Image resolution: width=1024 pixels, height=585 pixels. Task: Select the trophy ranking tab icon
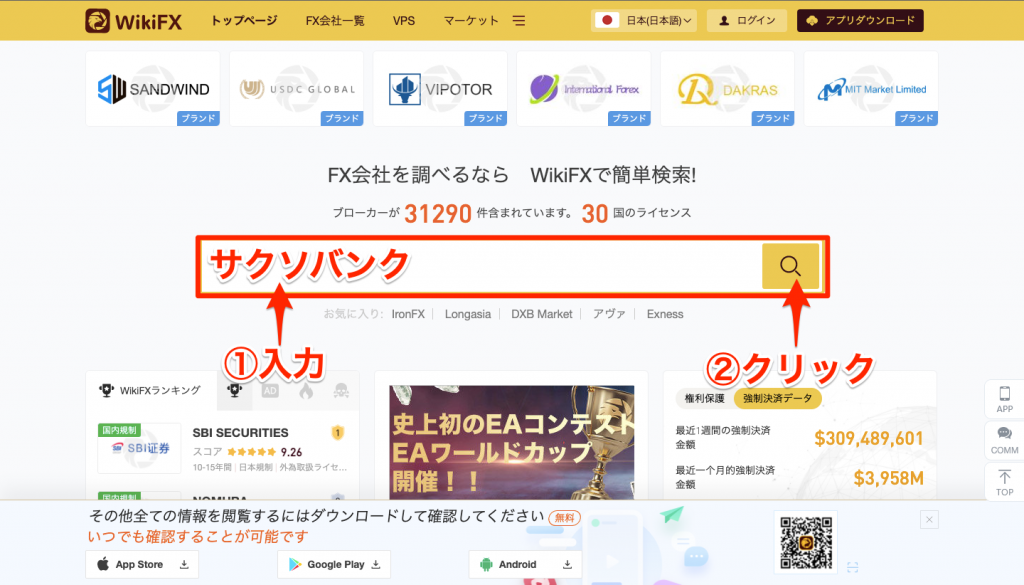click(234, 390)
